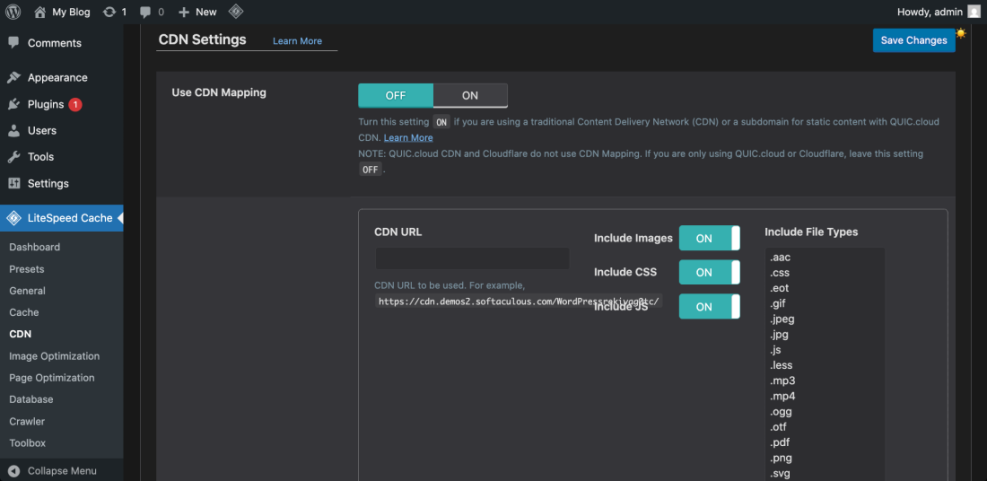
Task: Click the My Blog home icon
Action: (40, 12)
